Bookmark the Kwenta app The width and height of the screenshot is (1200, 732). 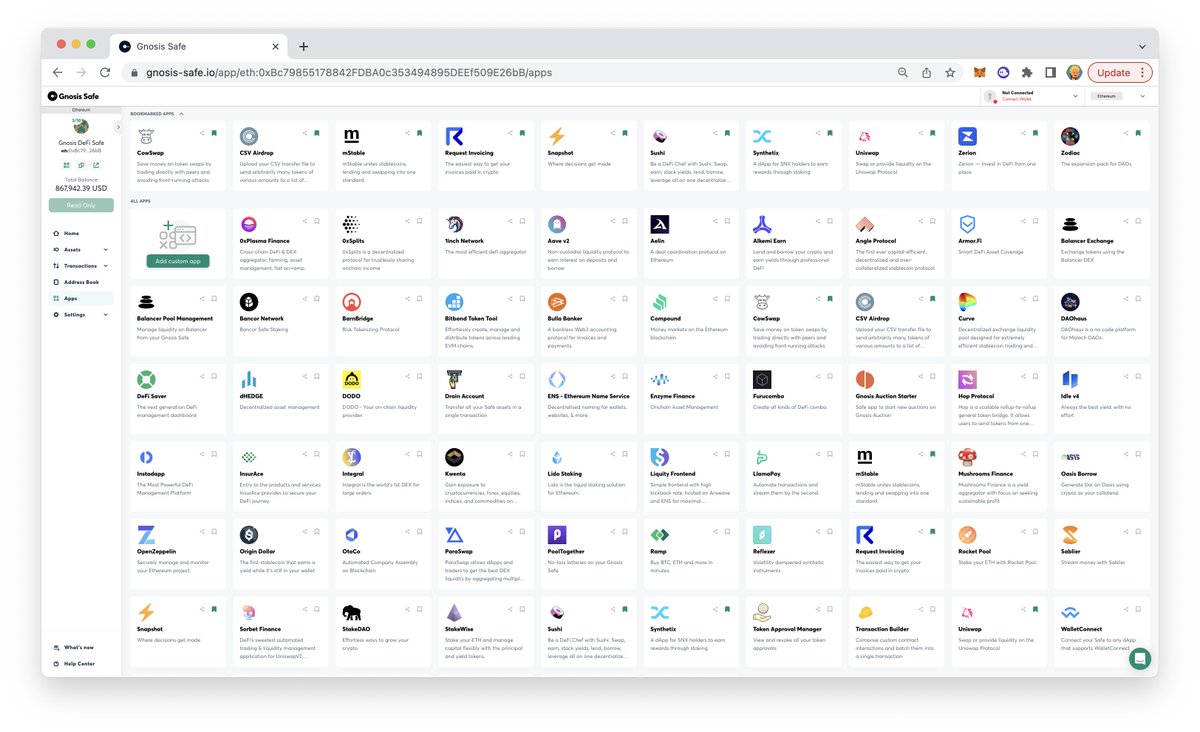(x=521, y=454)
